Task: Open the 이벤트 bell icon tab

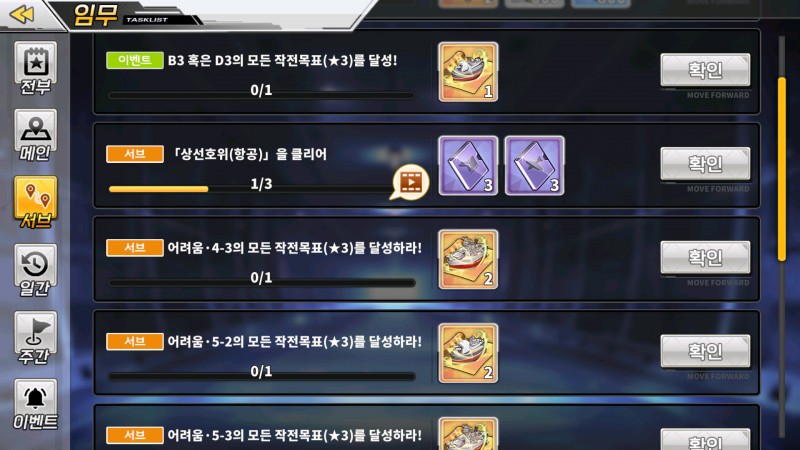Action: point(35,405)
